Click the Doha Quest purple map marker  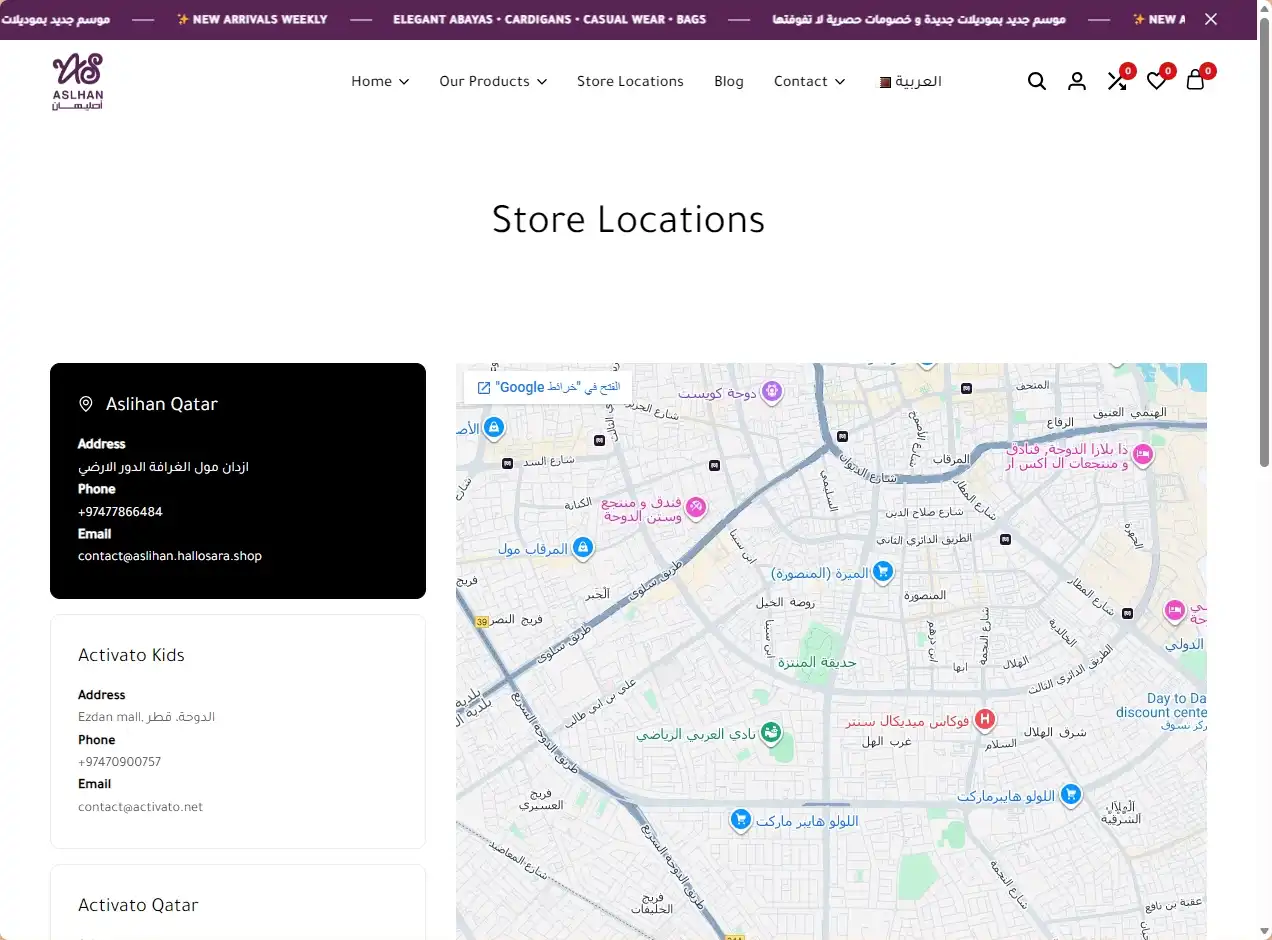pyautogui.click(x=771, y=392)
